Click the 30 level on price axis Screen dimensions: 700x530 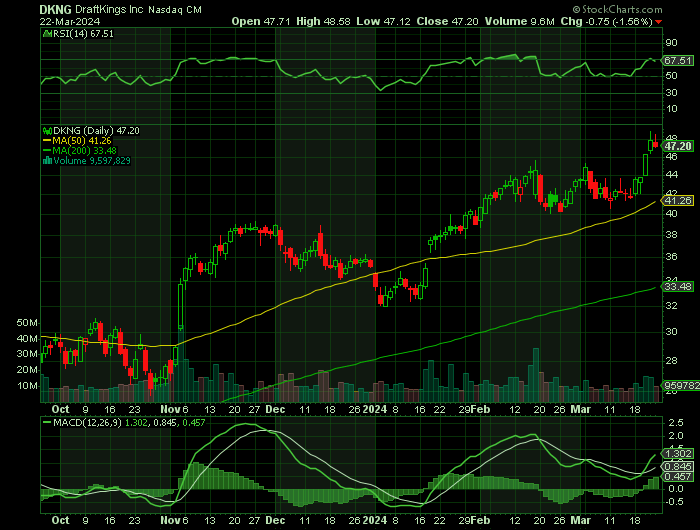click(671, 332)
